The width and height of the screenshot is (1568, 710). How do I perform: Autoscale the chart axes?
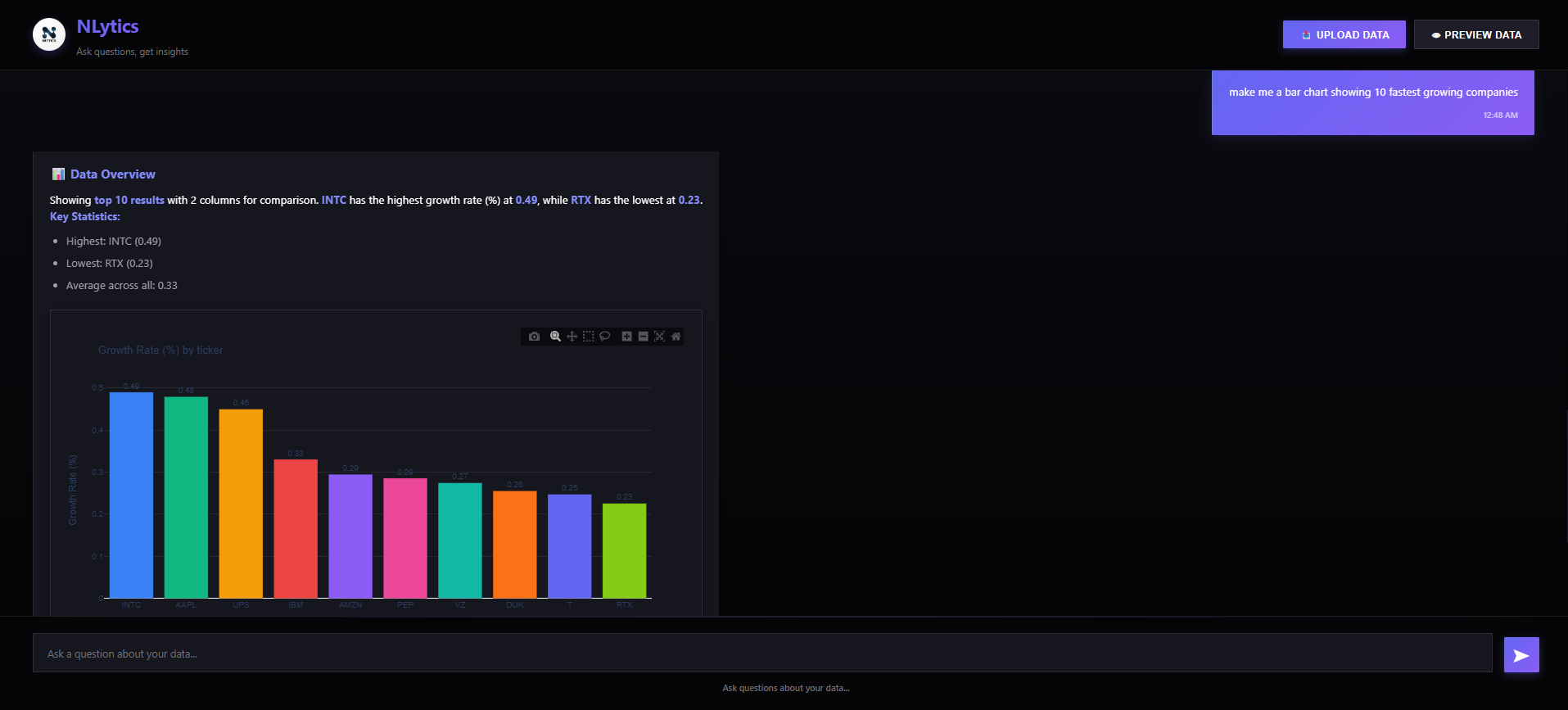tap(659, 337)
